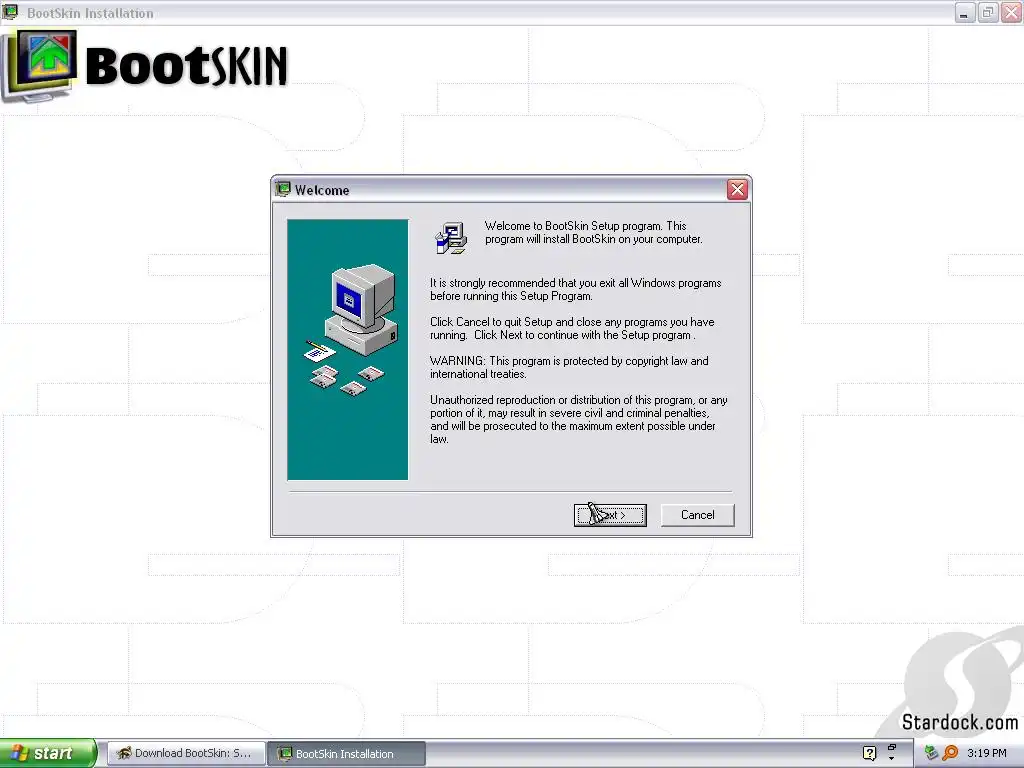Click the BootSkin wordmark text
The height and width of the screenshot is (768, 1024).
pos(186,66)
